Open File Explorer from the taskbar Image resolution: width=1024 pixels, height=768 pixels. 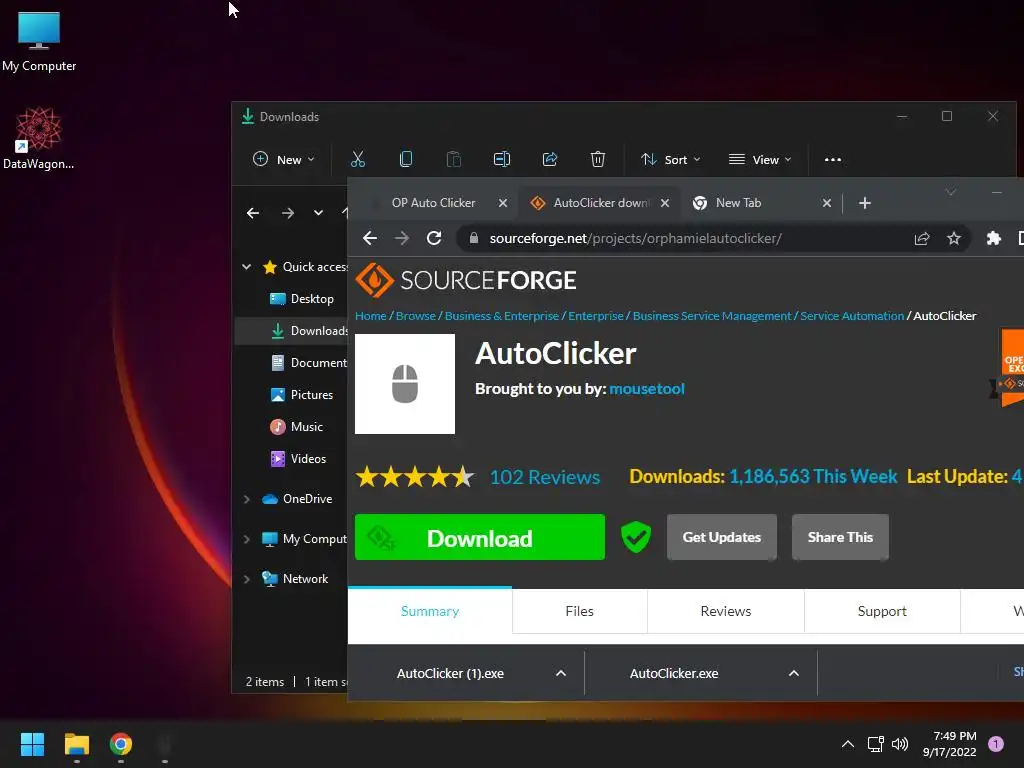click(x=76, y=744)
